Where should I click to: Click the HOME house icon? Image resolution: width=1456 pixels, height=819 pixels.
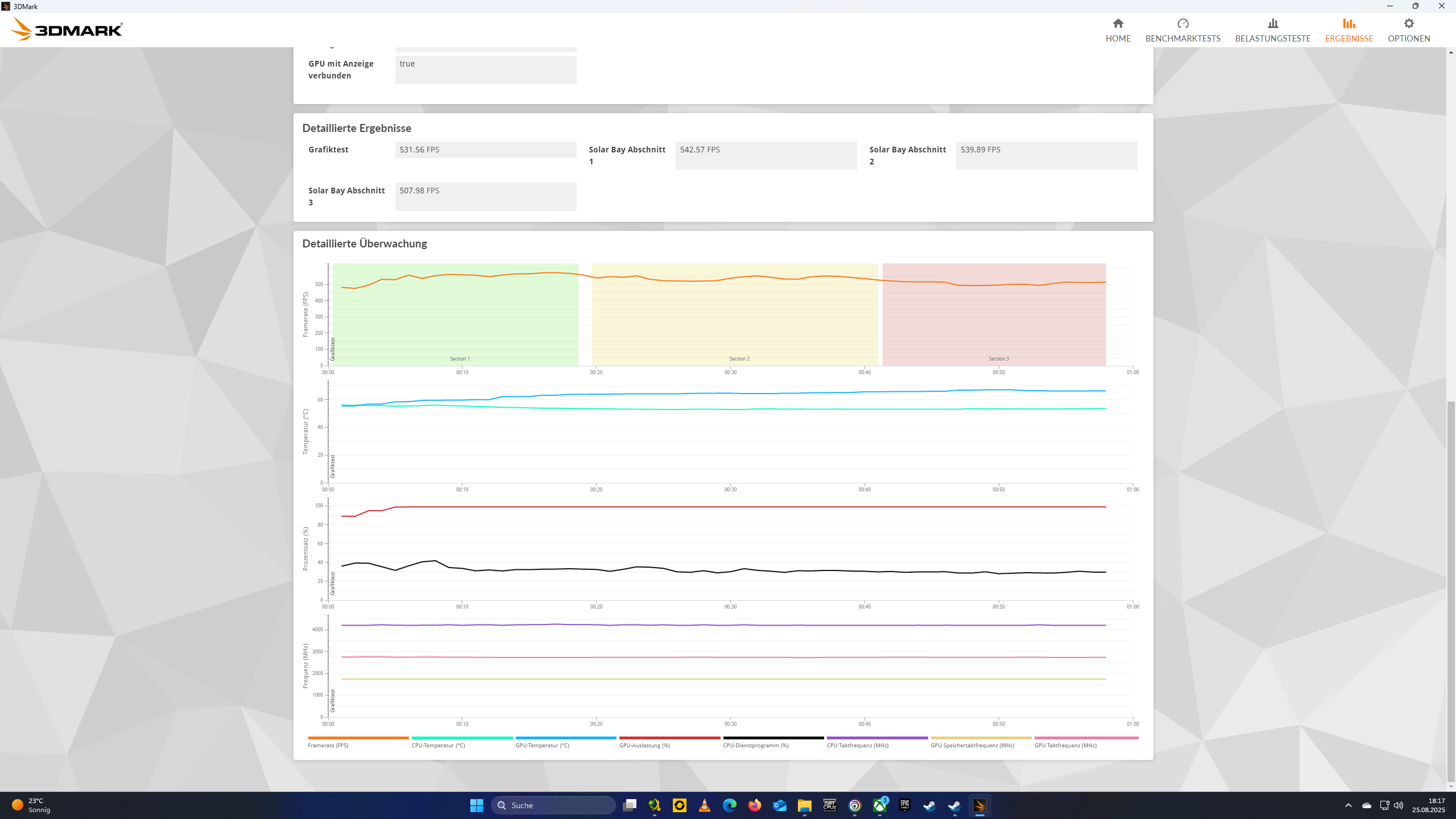(x=1118, y=24)
